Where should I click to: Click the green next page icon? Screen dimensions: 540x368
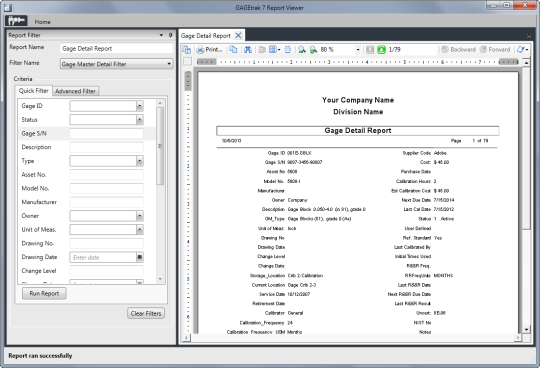381,50
